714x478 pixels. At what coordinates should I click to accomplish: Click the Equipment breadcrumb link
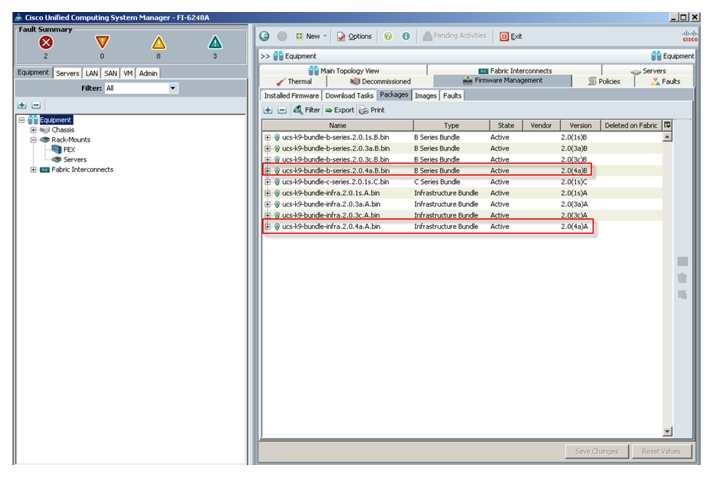tap(295, 56)
